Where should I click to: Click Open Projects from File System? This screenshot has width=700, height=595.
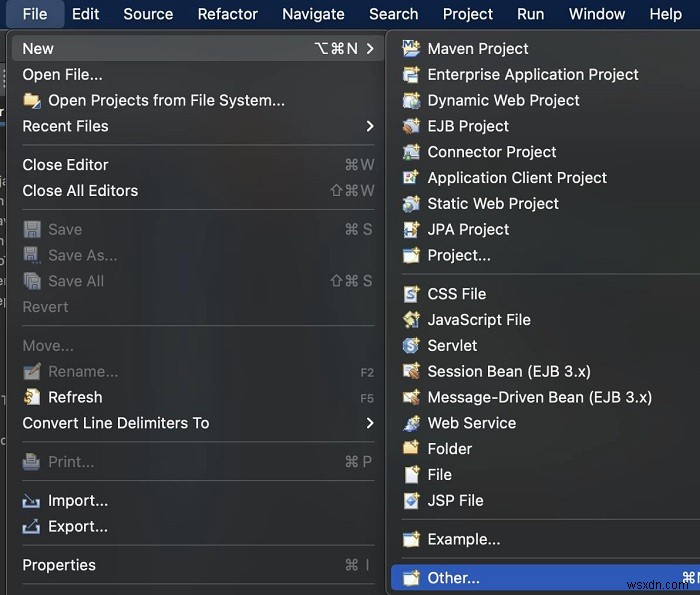(x=166, y=100)
